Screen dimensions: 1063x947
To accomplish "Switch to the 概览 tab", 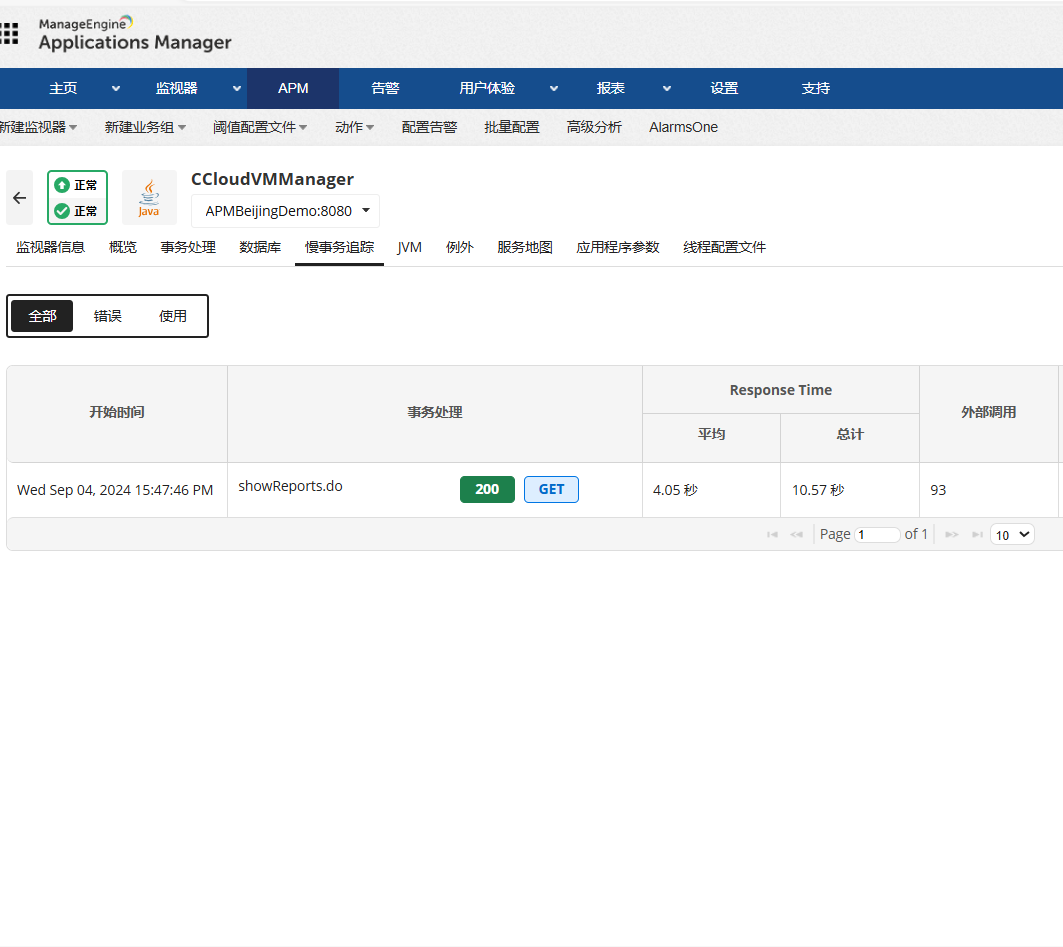I will tap(123, 247).
